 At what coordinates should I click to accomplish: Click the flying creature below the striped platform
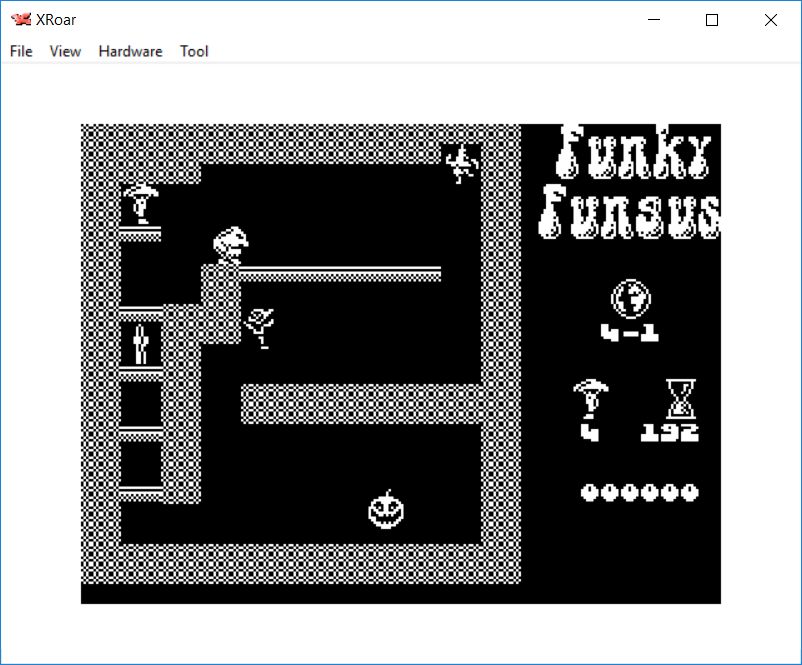(261, 326)
